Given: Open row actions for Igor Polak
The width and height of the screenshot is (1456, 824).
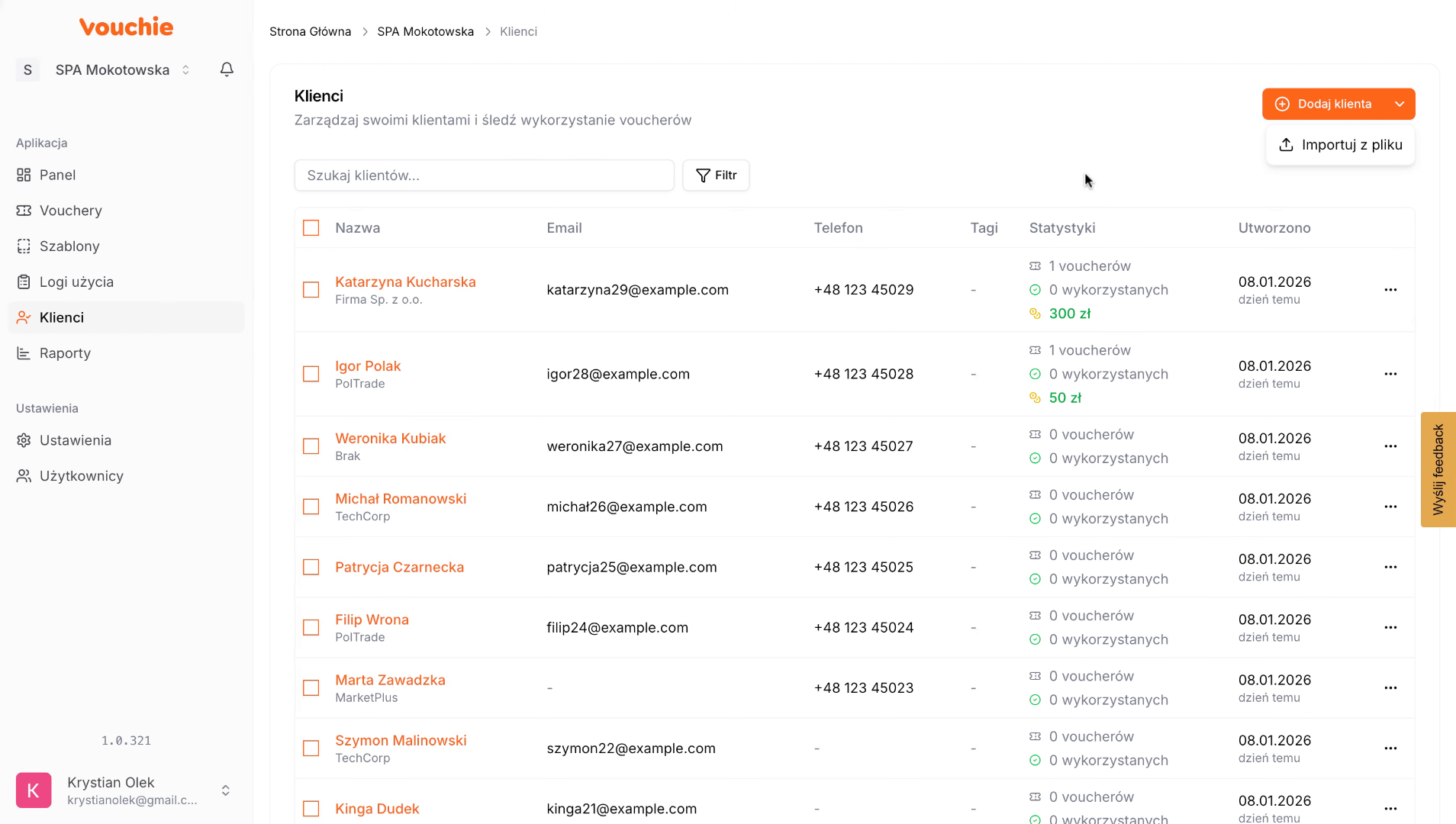Looking at the screenshot, I should pyautogui.click(x=1390, y=374).
